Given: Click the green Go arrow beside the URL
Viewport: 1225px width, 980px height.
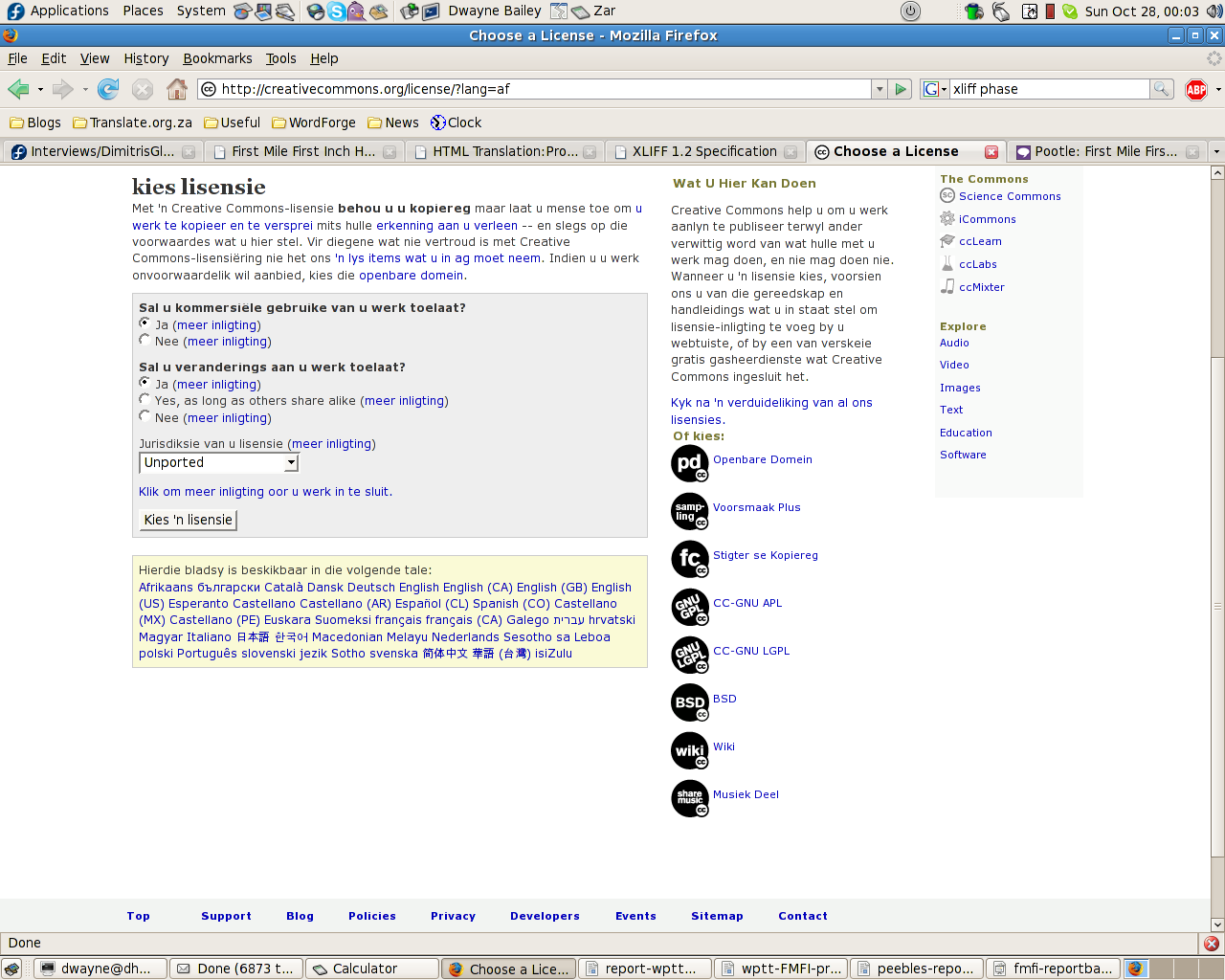Looking at the screenshot, I should 901,89.
